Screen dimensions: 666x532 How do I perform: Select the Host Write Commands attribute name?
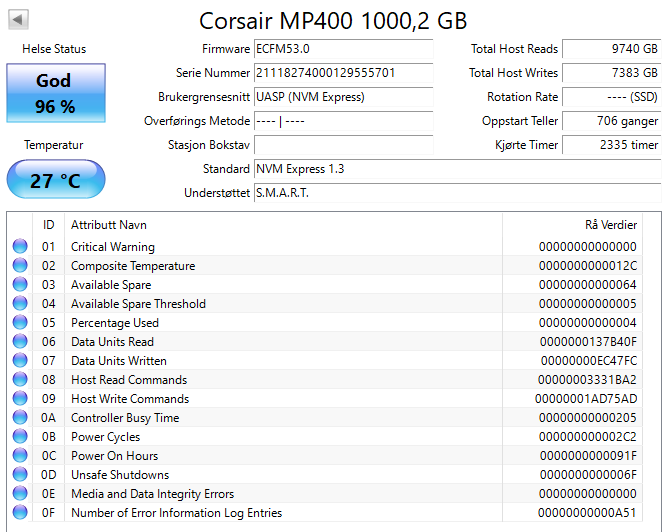click(x=130, y=399)
